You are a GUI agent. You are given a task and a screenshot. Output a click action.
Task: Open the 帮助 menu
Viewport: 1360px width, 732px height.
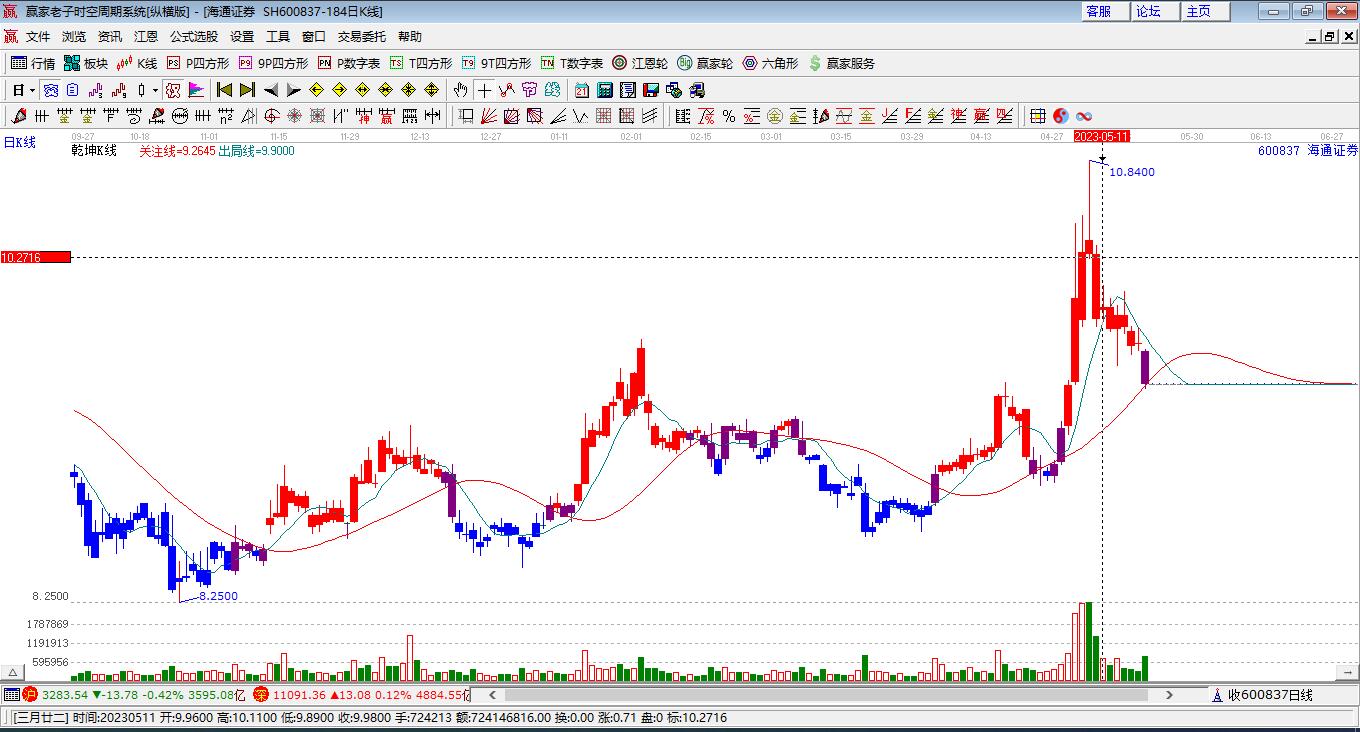click(x=410, y=37)
